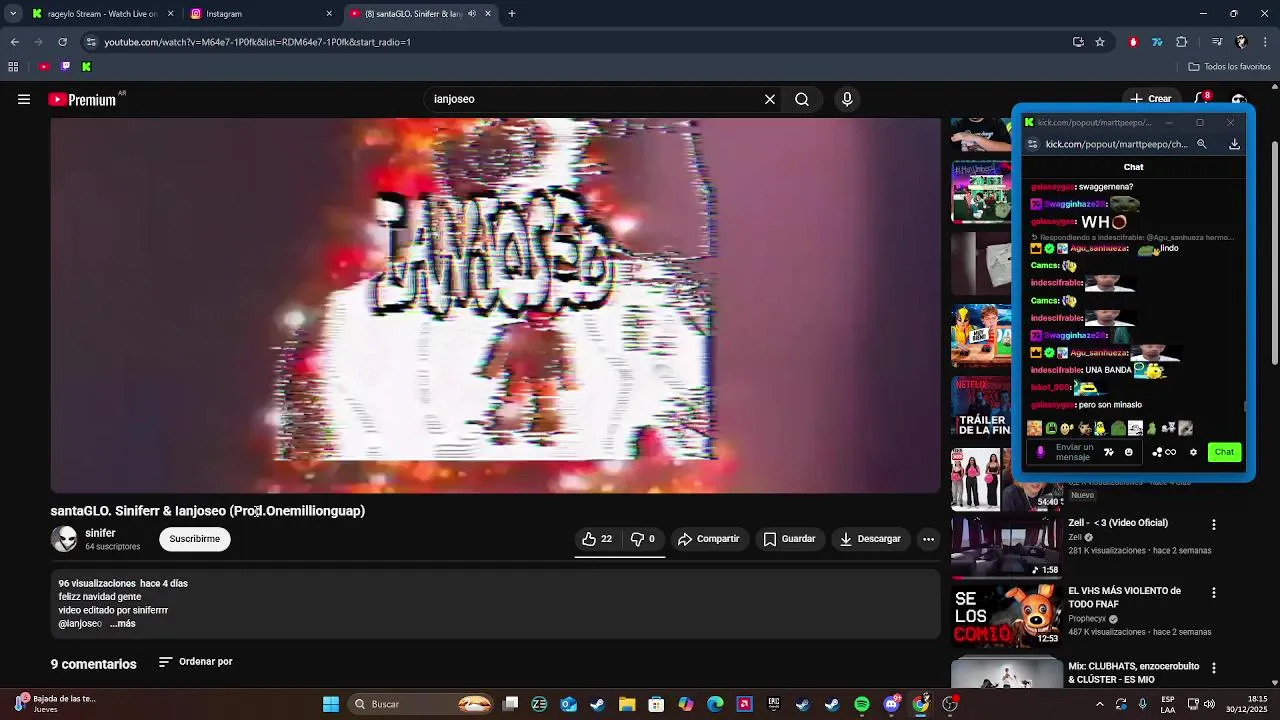Open Kick chat settings gear
Image resolution: width=1280 pixels, height=720 pixels.
pyautogui.click(x=1193, y=452)
